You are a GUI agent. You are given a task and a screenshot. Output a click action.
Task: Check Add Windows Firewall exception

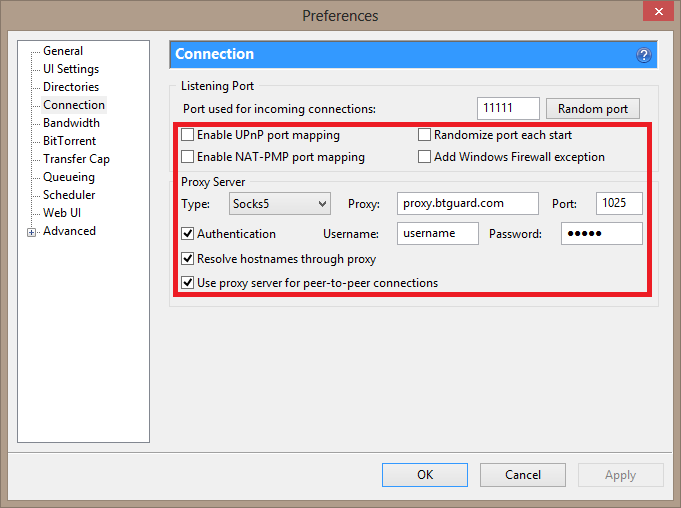425,157
